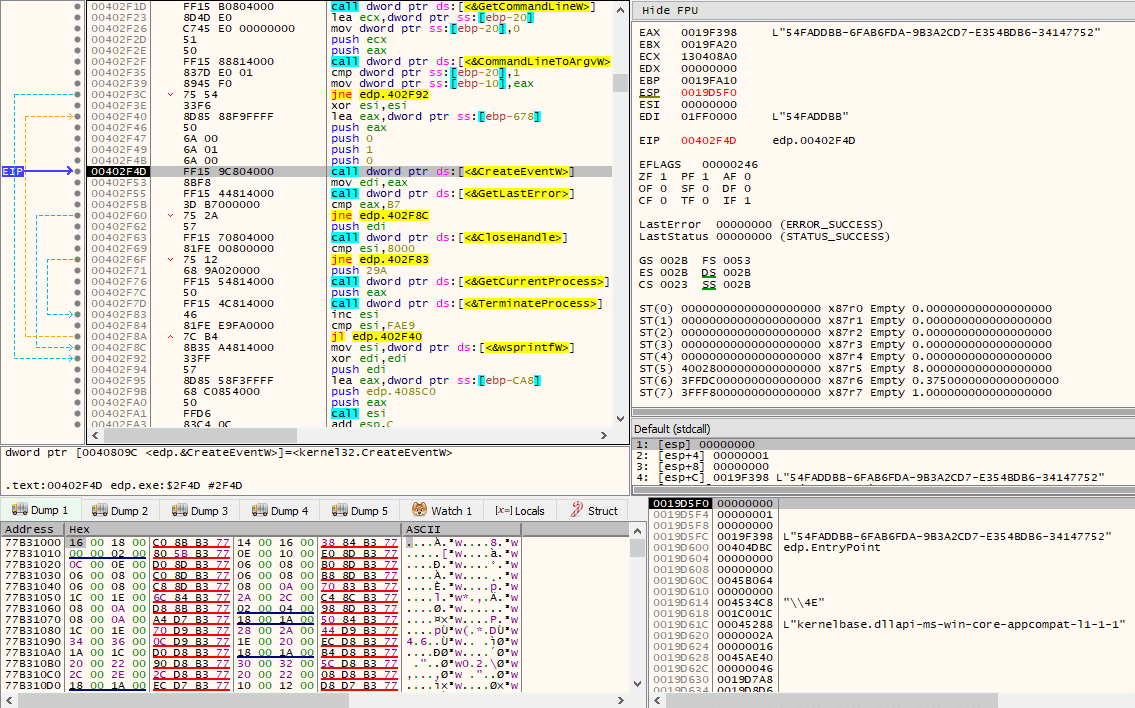Toggle breakpoint dot at address 00402F1D
The width and height of the screenshot is (1135, 708).
pyautogui.click(x=77, y=7)
